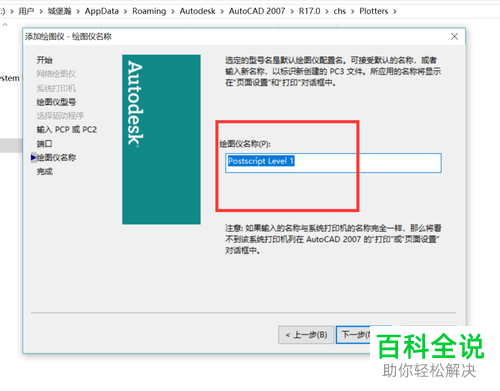The width and height of the screenshot is (500, 391).
Task: Expand chevron between Autodesk and AutoCAD 2007
Action: [x=222, y=12]
